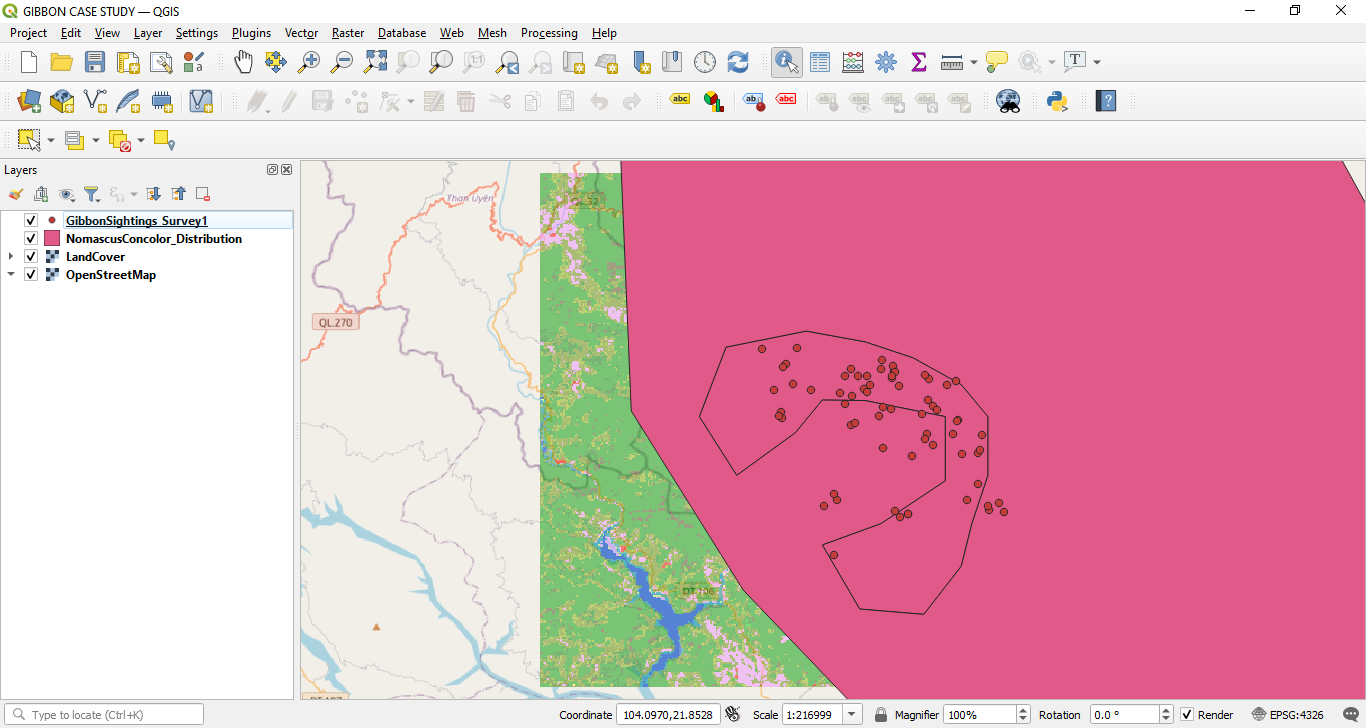Click the Zoom In magnifier tool
The image size is (1366, 728).
(x=309, y=62)
